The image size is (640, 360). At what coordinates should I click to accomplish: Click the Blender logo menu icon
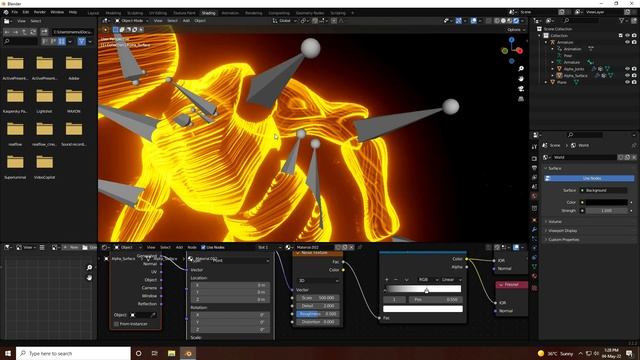(6, 12)
